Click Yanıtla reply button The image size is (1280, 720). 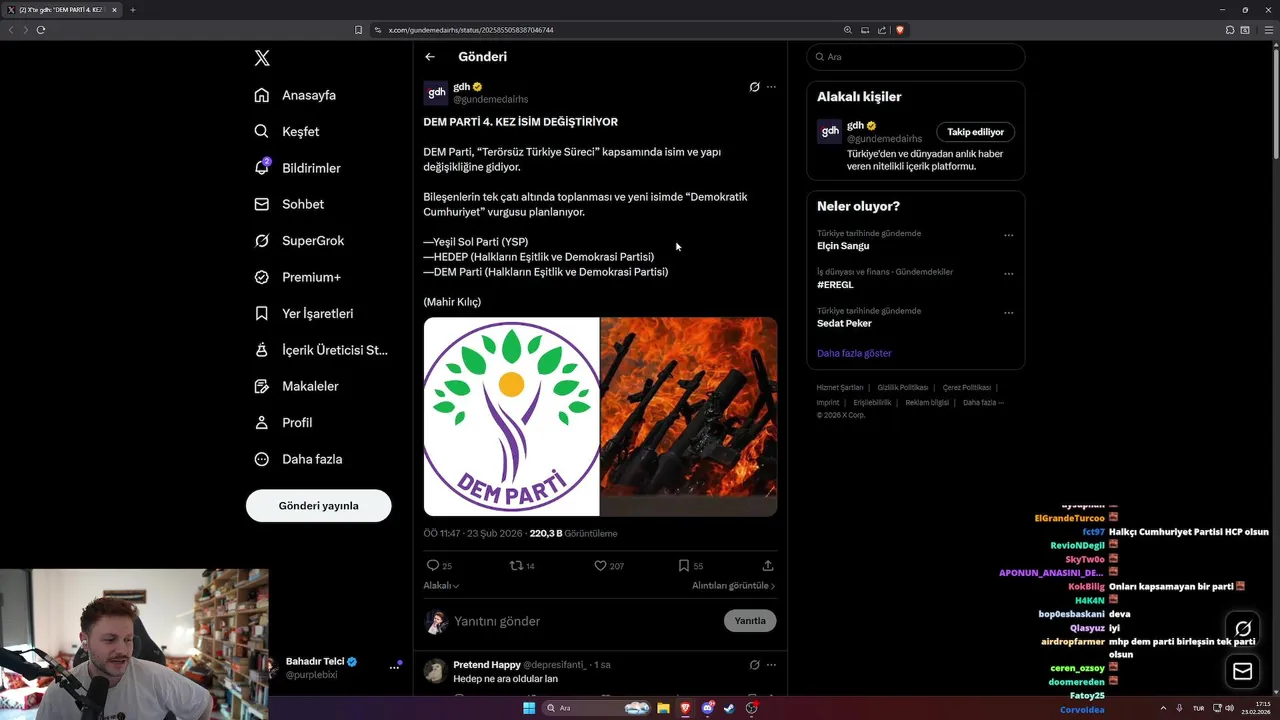tap(750, 621)
